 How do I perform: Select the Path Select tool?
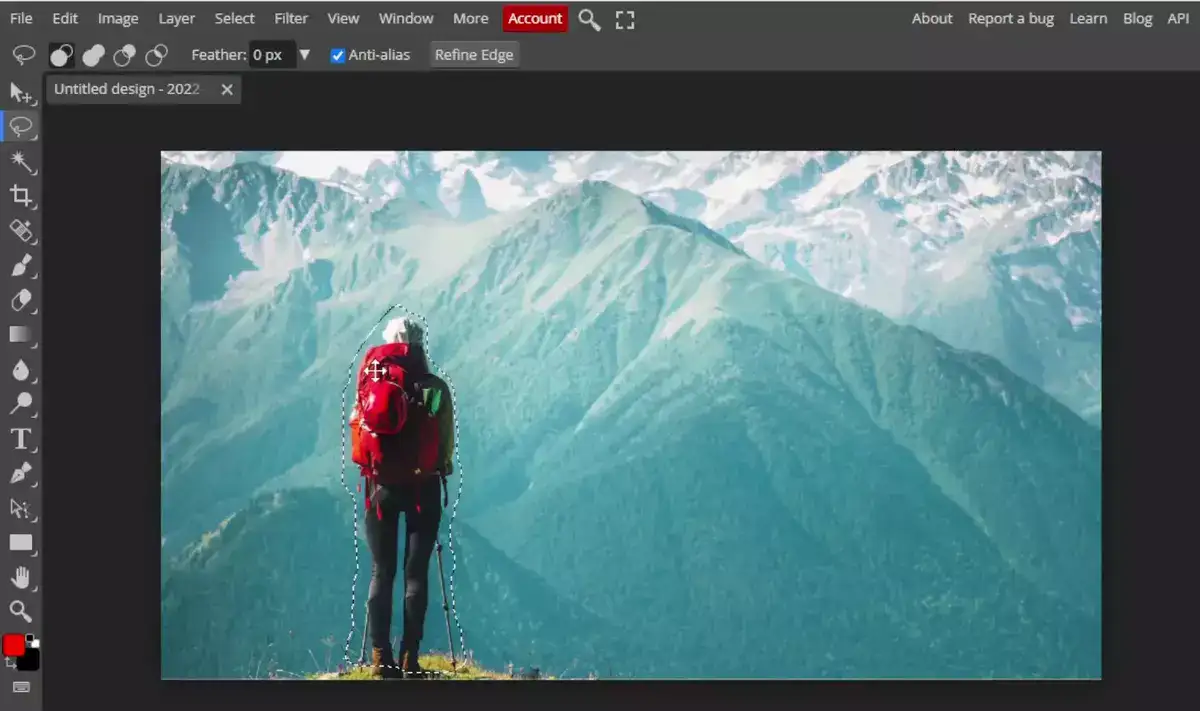21,508
